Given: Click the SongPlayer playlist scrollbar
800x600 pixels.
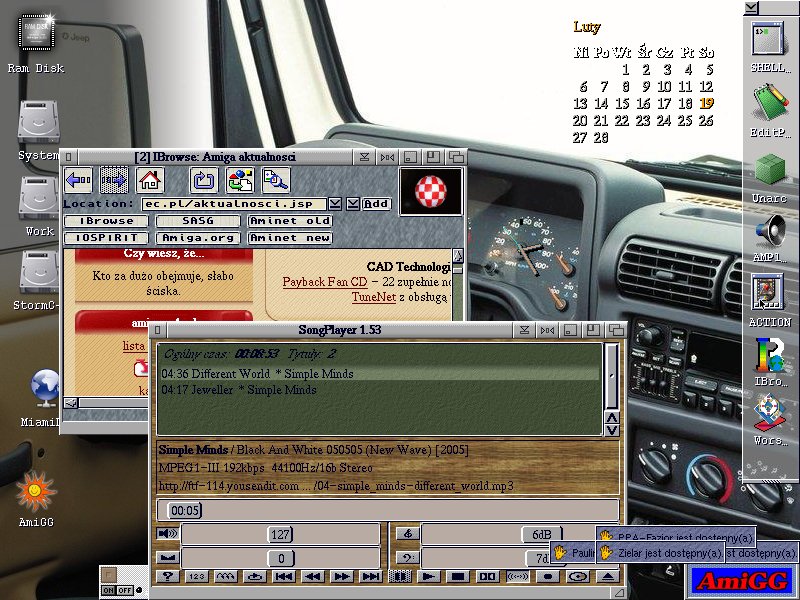Looking at the screenshot, I should (612, 376).
